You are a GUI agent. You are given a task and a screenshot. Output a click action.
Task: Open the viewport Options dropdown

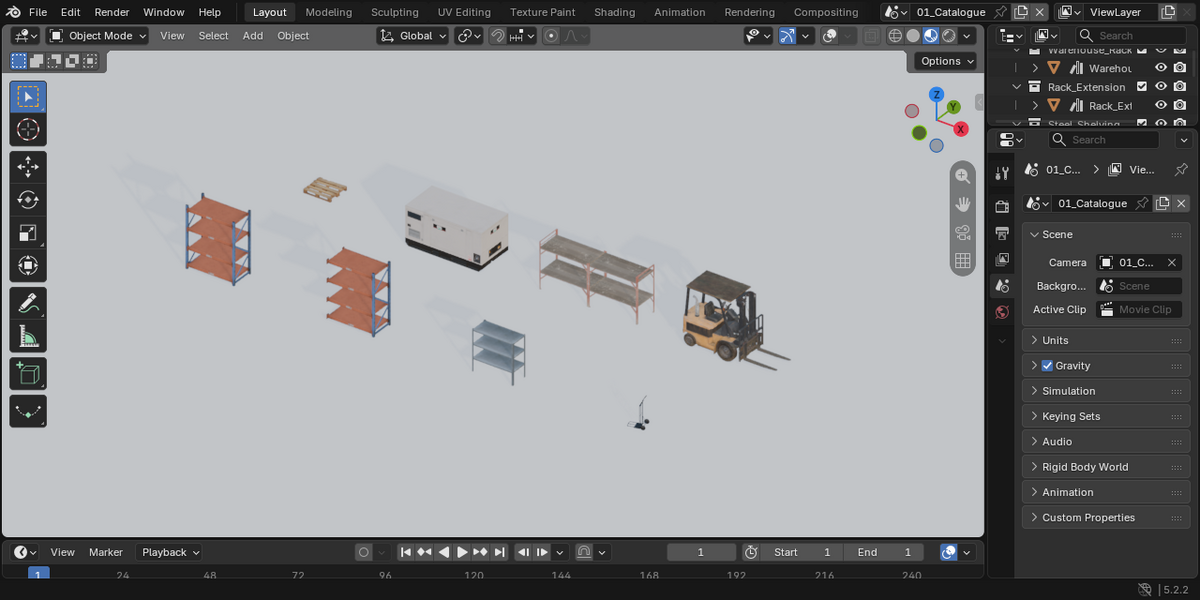pyautogui.click(x=946, y=61)
